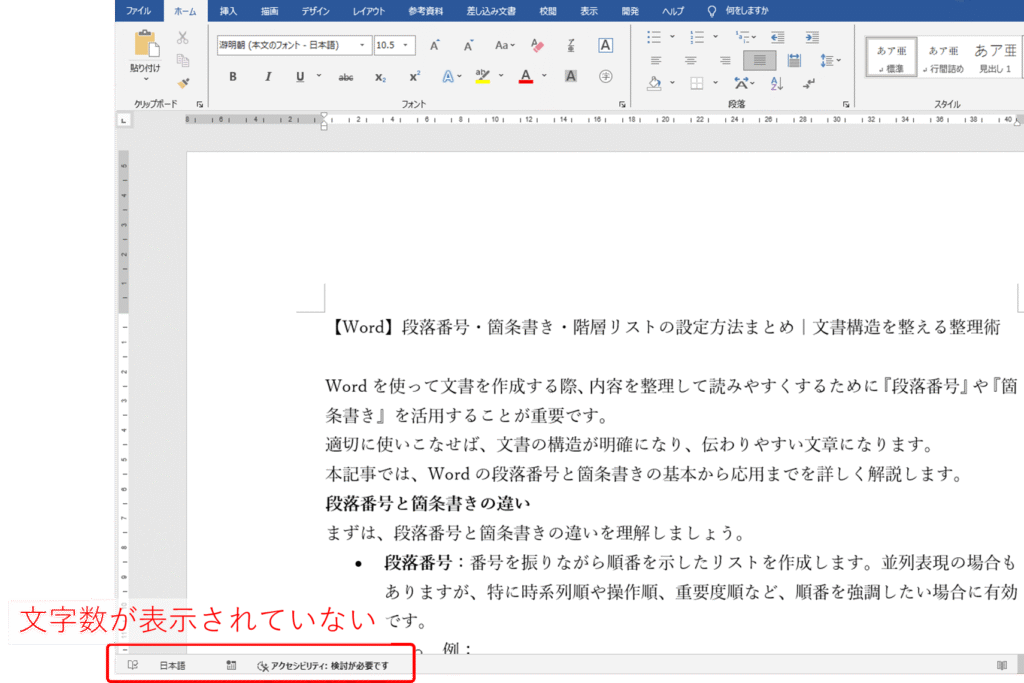Apply character border with the boxed A icon

[605, 45]
